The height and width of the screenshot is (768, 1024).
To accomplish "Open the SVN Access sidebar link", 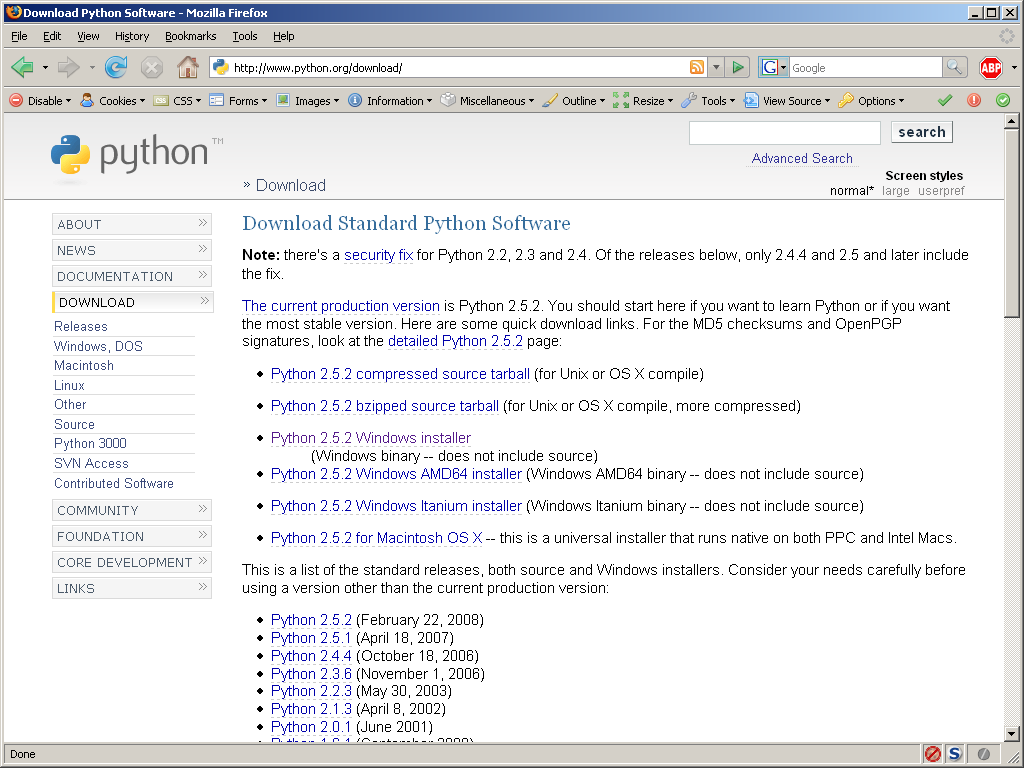I will coord(91,463).
